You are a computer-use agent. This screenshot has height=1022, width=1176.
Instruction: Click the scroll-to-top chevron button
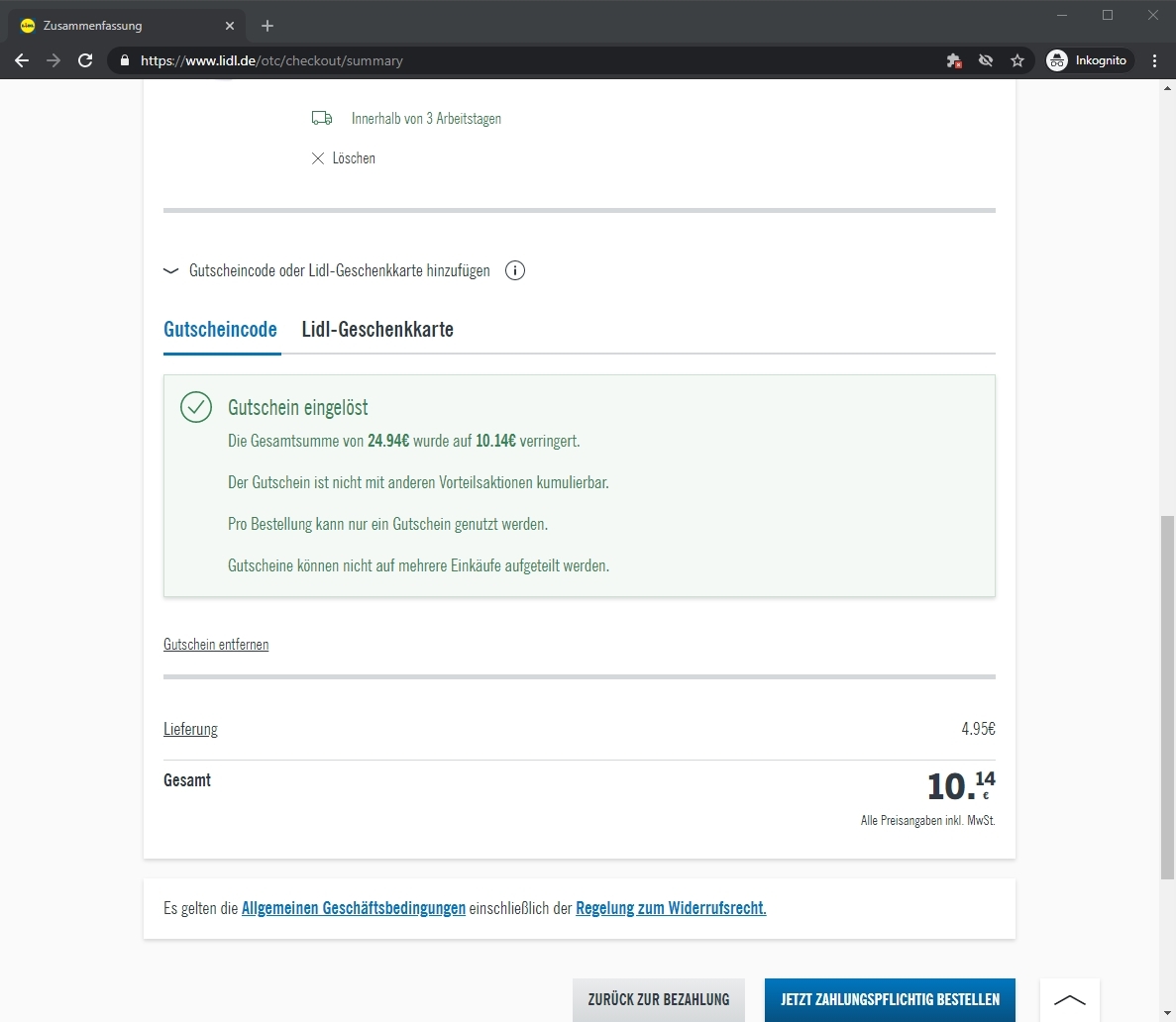point(1070,1000)
